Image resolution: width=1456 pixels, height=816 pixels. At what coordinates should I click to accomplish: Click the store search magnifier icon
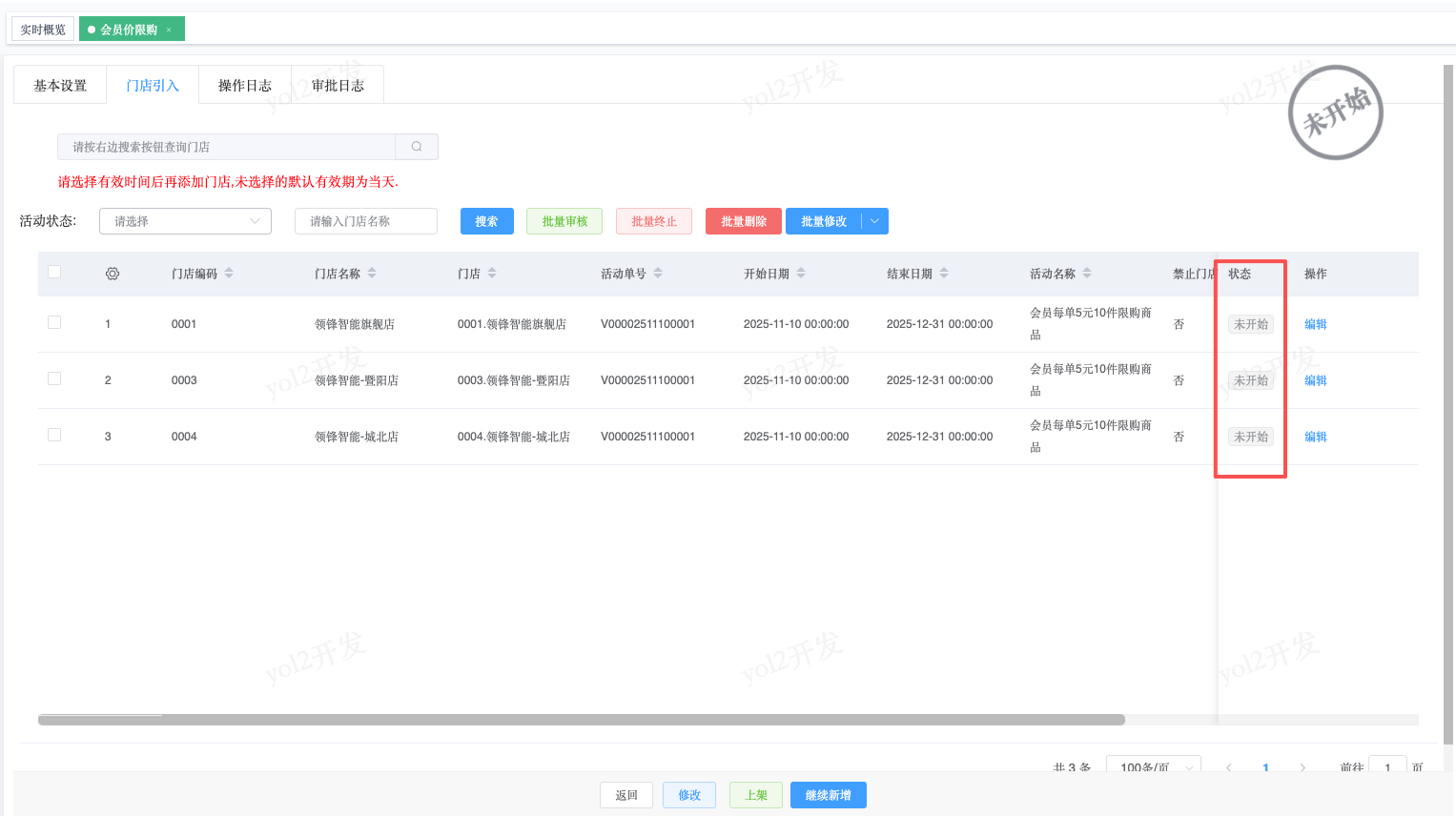417,147
